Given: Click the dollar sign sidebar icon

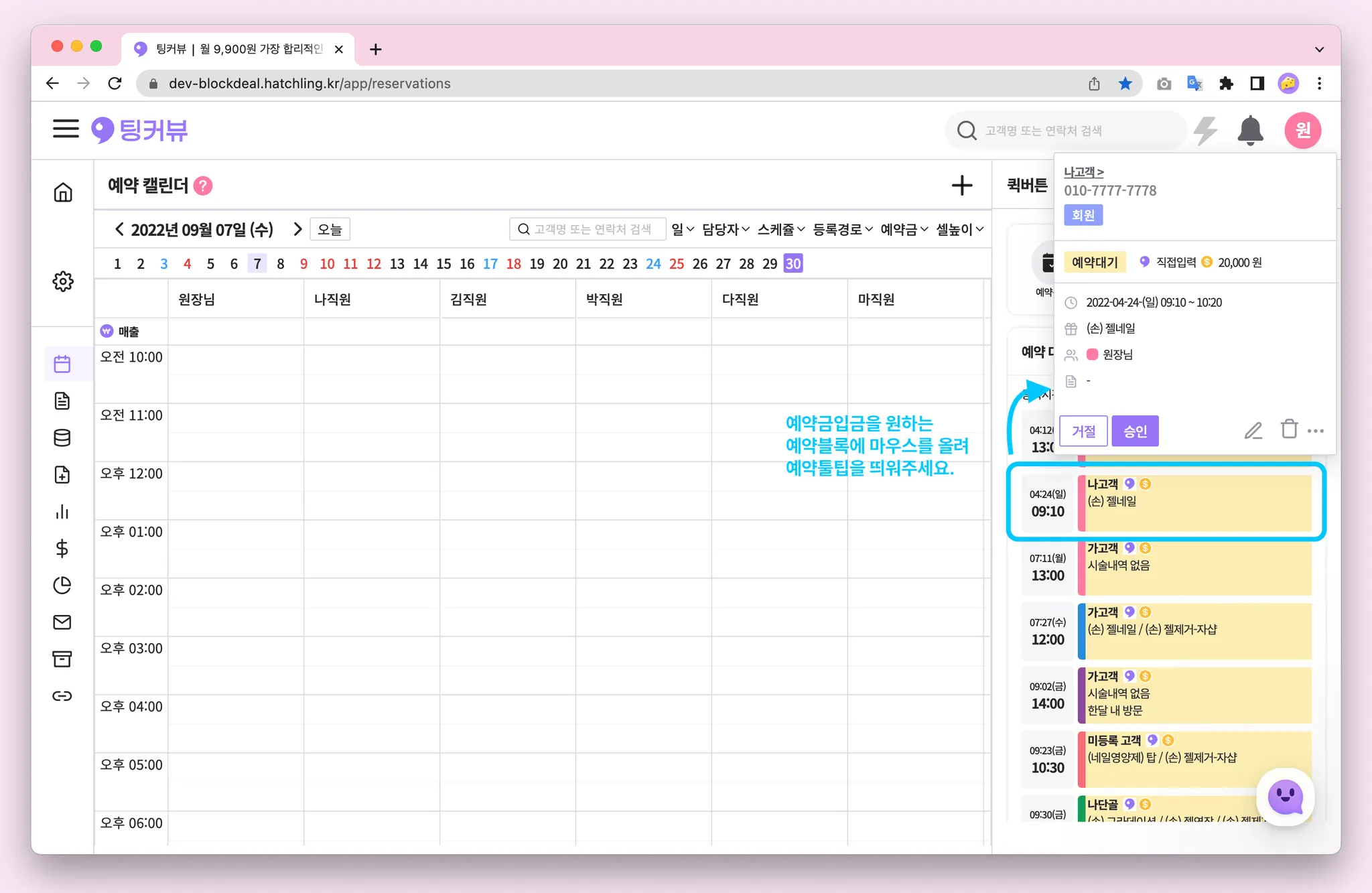Looking at the screenshot, I should click(x=62, y=549).
